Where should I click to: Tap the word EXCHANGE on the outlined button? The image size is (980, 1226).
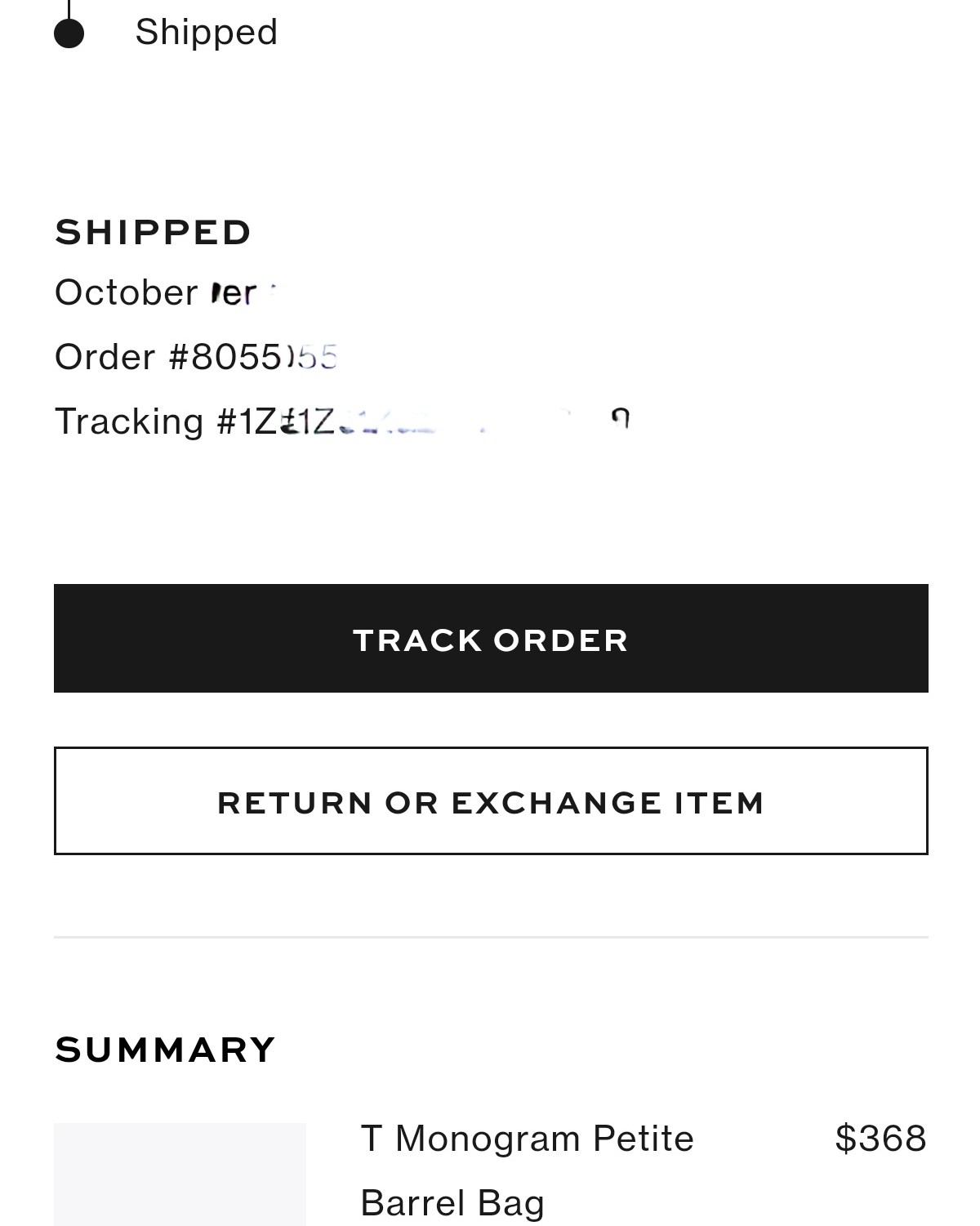click(x=555, y=802)
